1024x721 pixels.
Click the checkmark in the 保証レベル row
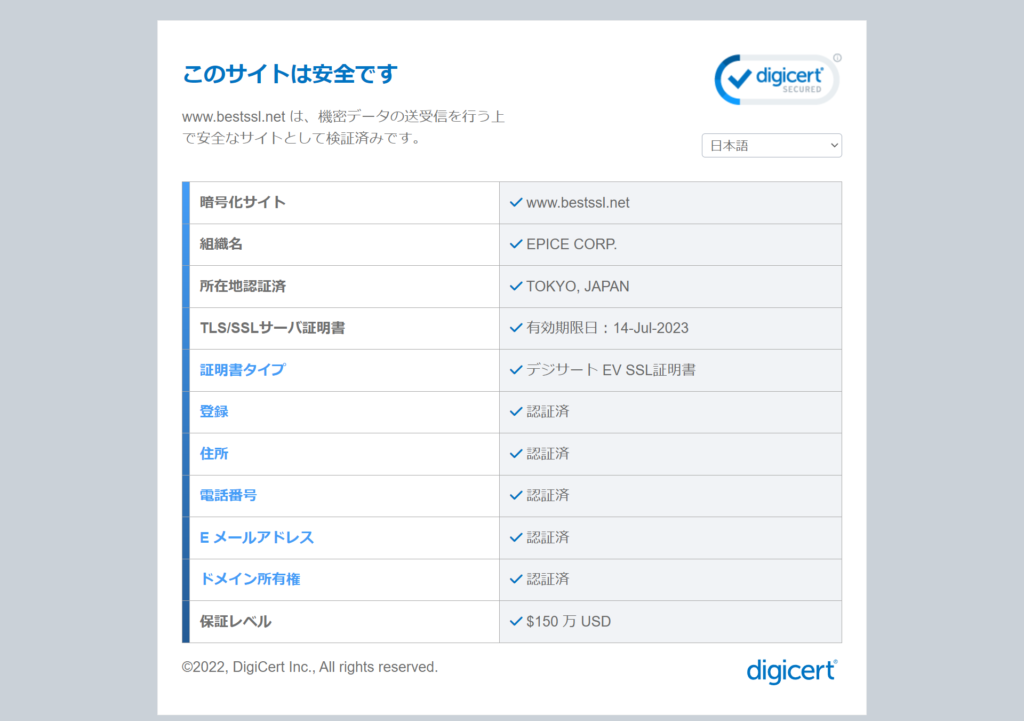point(514,620)
